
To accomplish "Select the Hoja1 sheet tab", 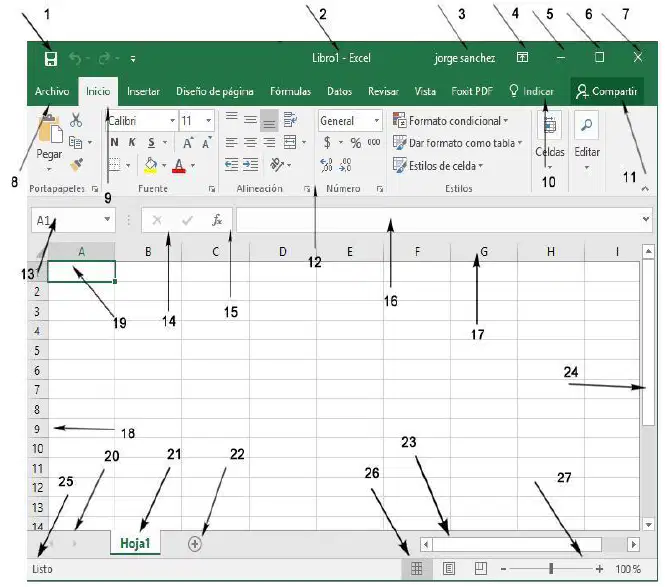I will tap(135, 543).
